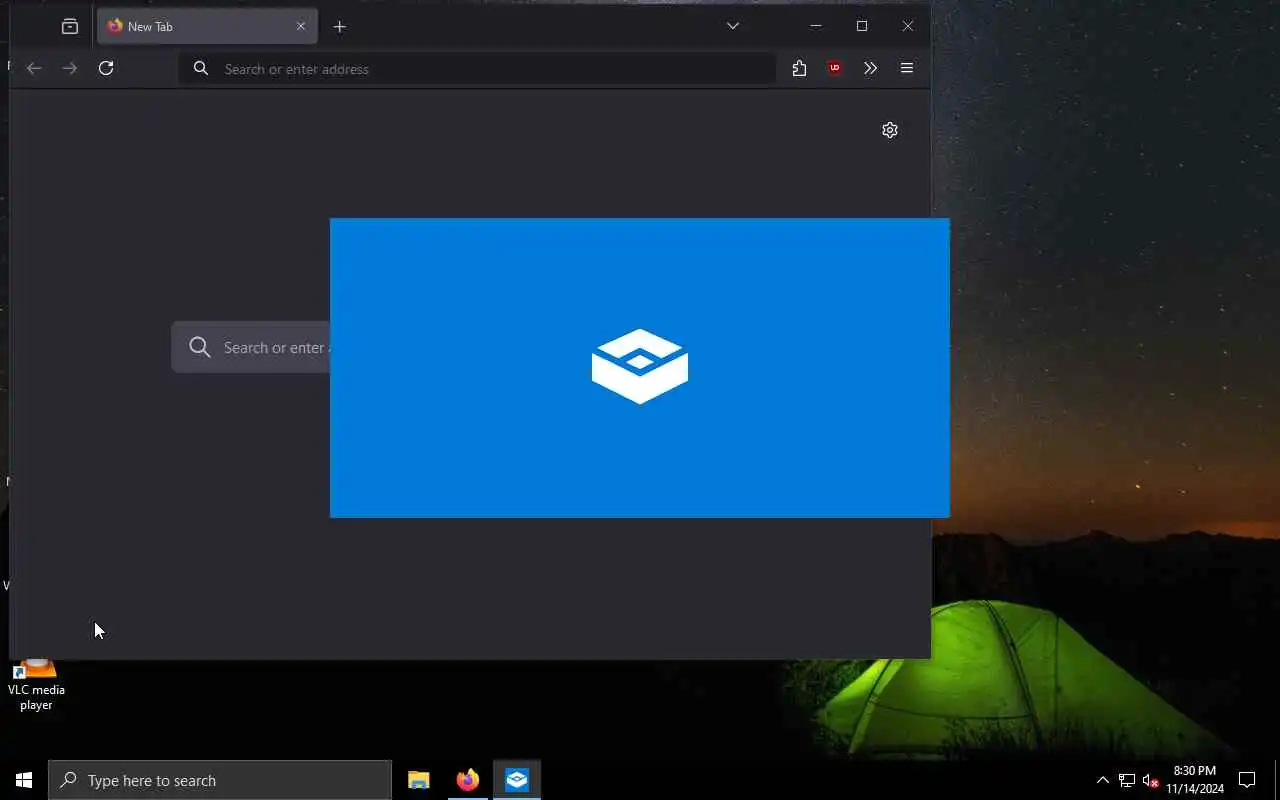The height and width of the screenshot is (800, 1280).
Task: Open Firefox View from the tab bar
Action: point(70,27)
